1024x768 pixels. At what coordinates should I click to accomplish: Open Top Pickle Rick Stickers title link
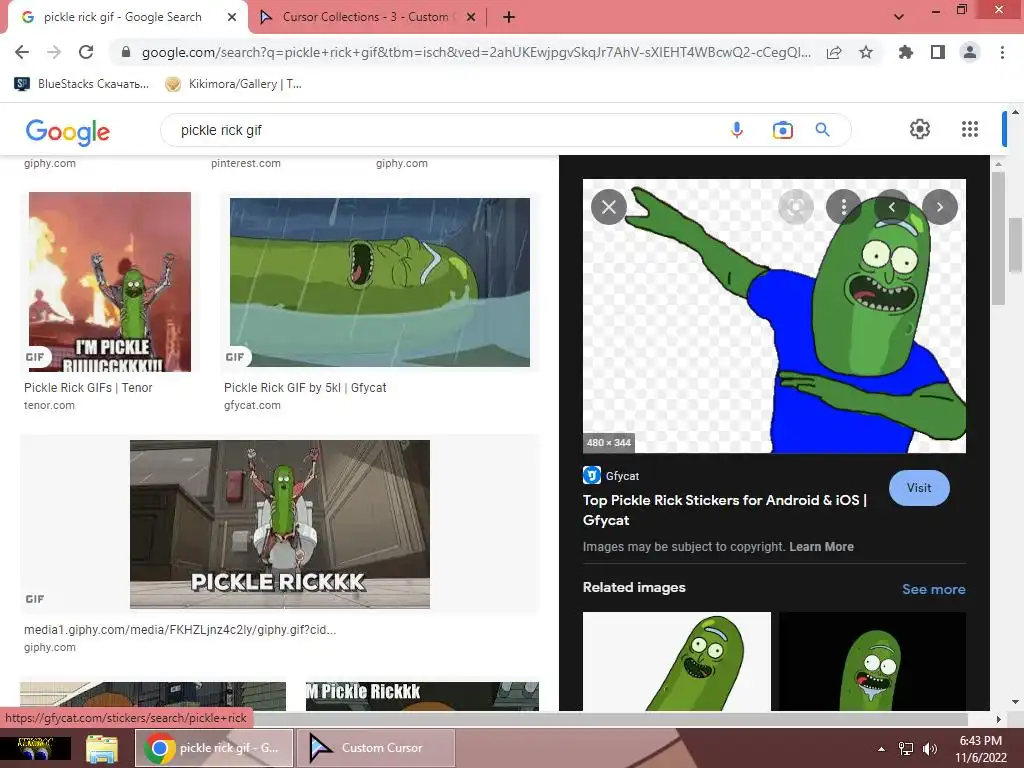tap(725, 510)
